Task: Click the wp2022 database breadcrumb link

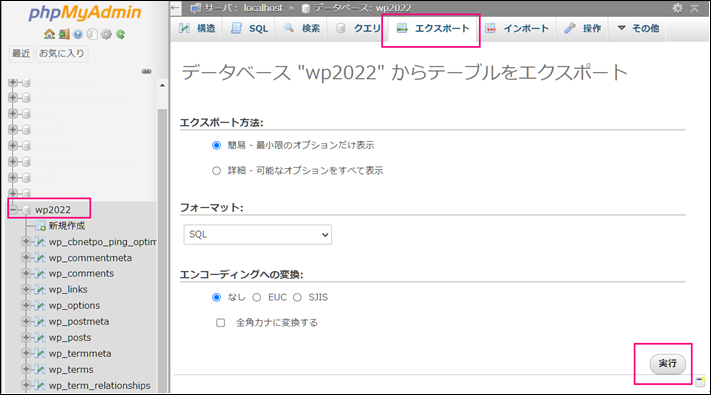Action: coord(394,8)
